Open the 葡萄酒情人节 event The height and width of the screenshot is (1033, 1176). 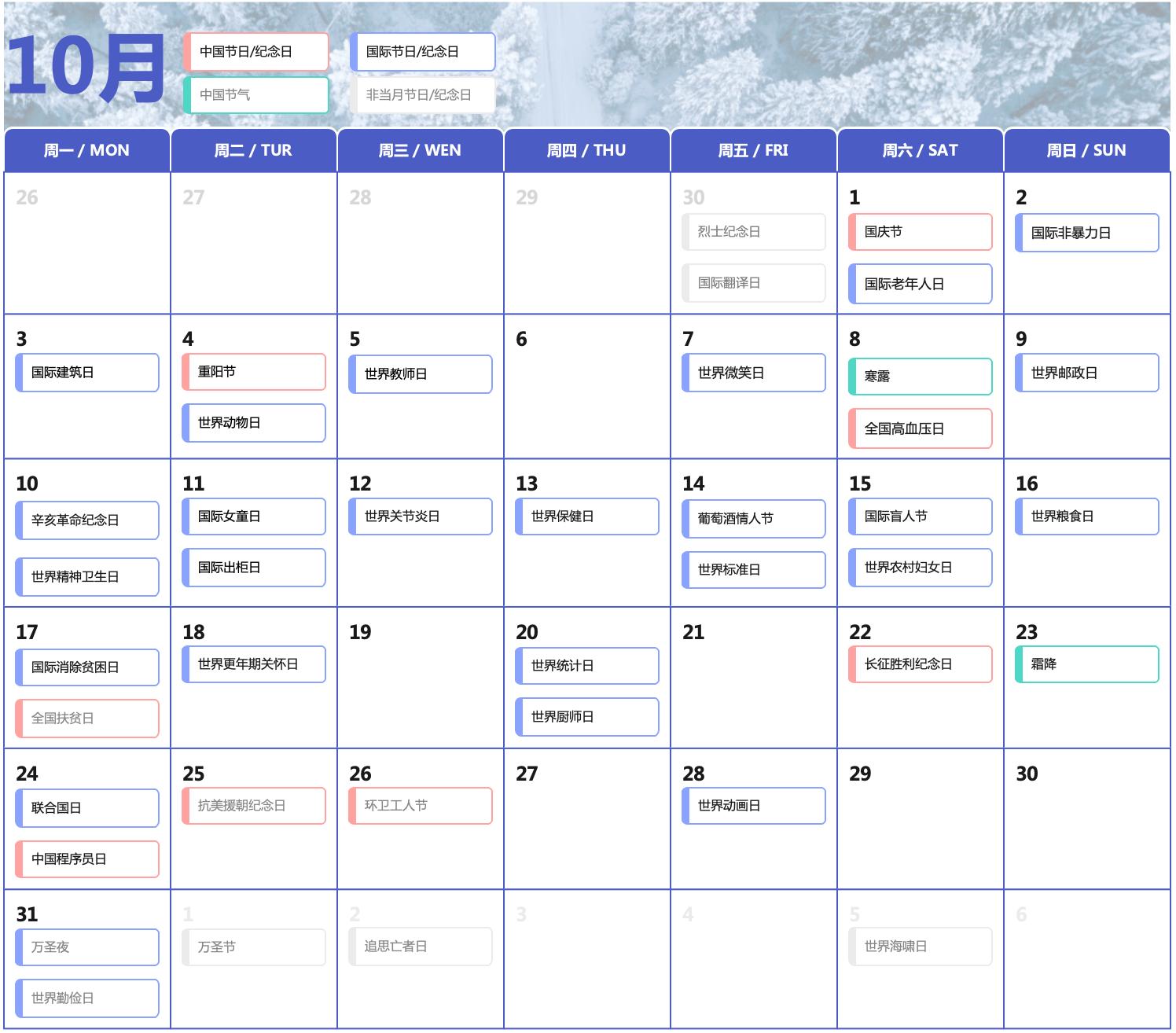click(754, 519)
